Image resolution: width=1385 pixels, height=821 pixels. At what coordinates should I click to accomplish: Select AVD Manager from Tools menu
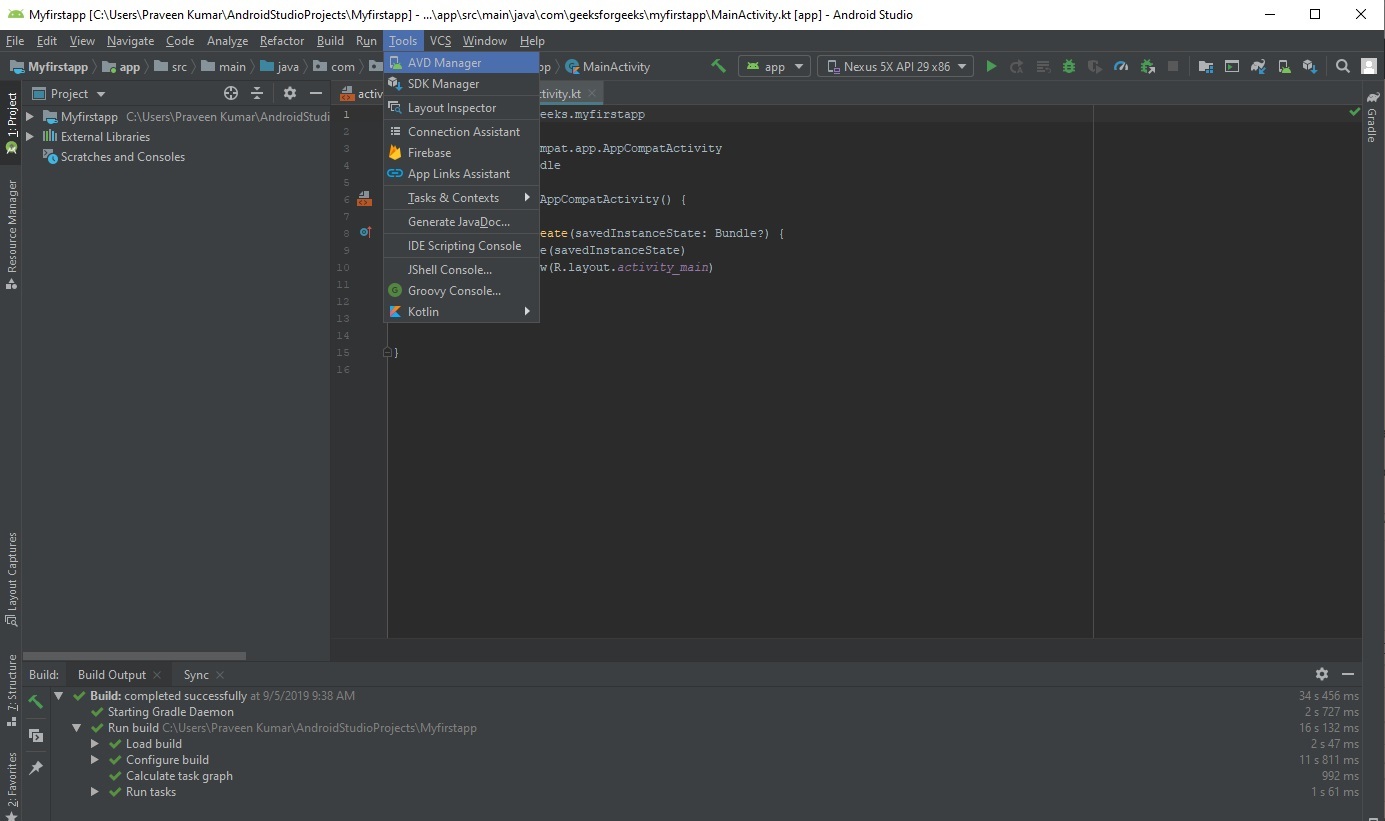click(444, 63)
